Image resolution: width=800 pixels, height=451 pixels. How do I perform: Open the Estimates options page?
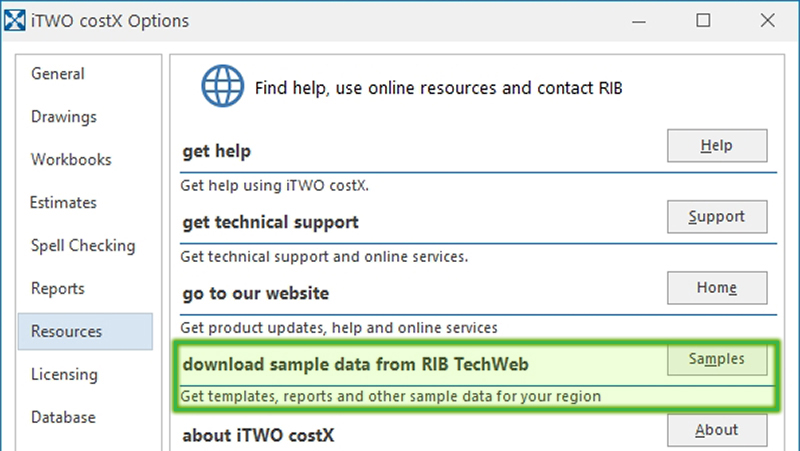click(63, 203)
